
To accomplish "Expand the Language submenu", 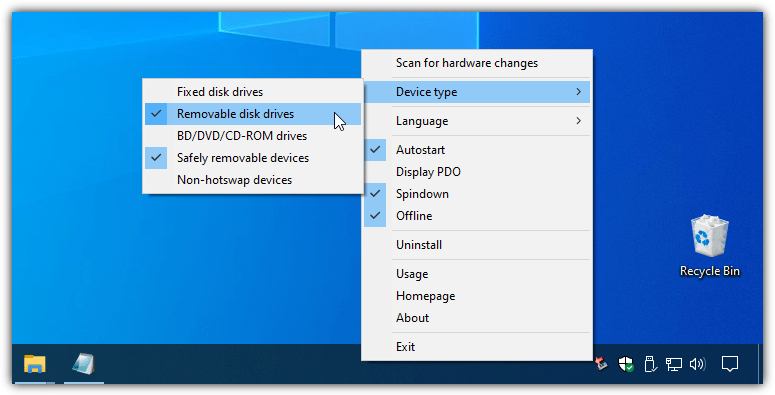I will click(x=477, y=121).
